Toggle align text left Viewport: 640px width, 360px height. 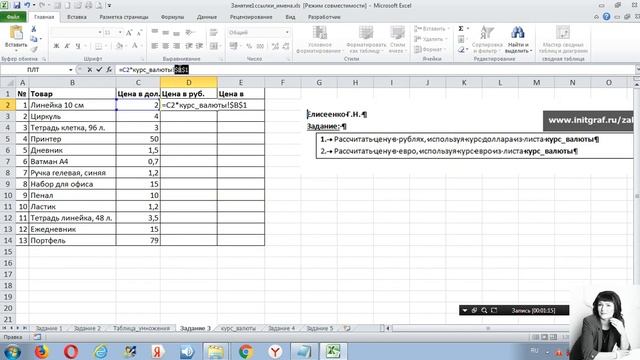point(155,46)
